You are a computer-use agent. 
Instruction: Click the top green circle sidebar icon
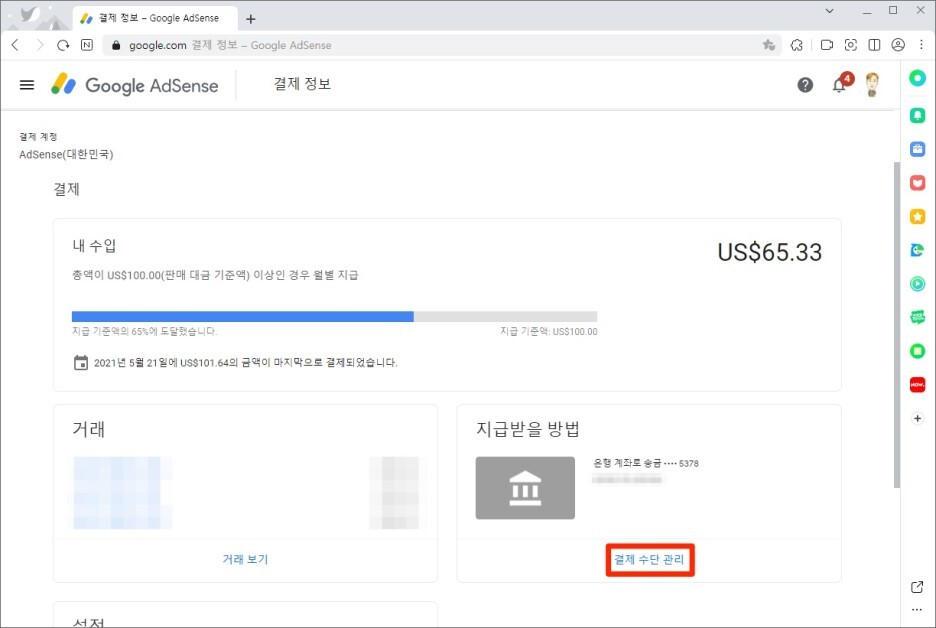(x=917, y=78)
